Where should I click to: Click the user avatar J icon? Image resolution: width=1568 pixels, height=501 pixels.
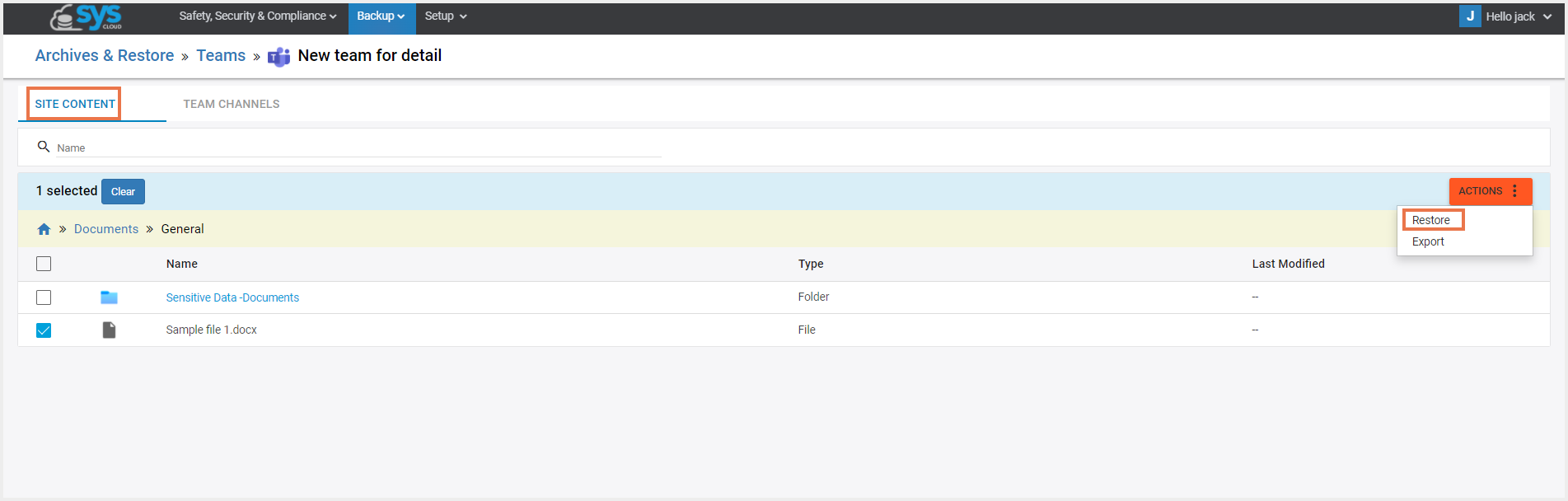tap(1470, 16)
